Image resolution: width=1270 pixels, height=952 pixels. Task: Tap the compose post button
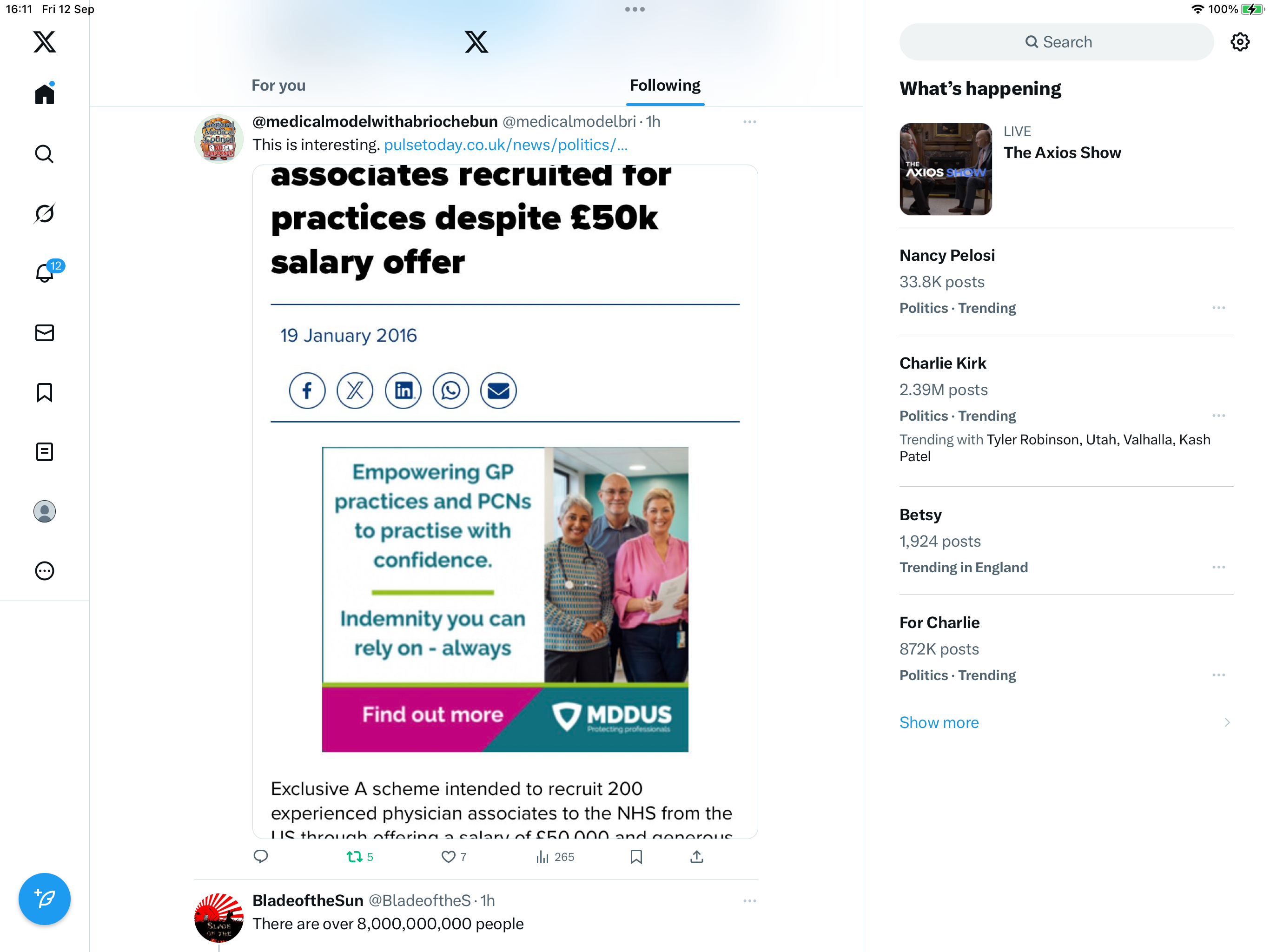[x=44, y=899]
